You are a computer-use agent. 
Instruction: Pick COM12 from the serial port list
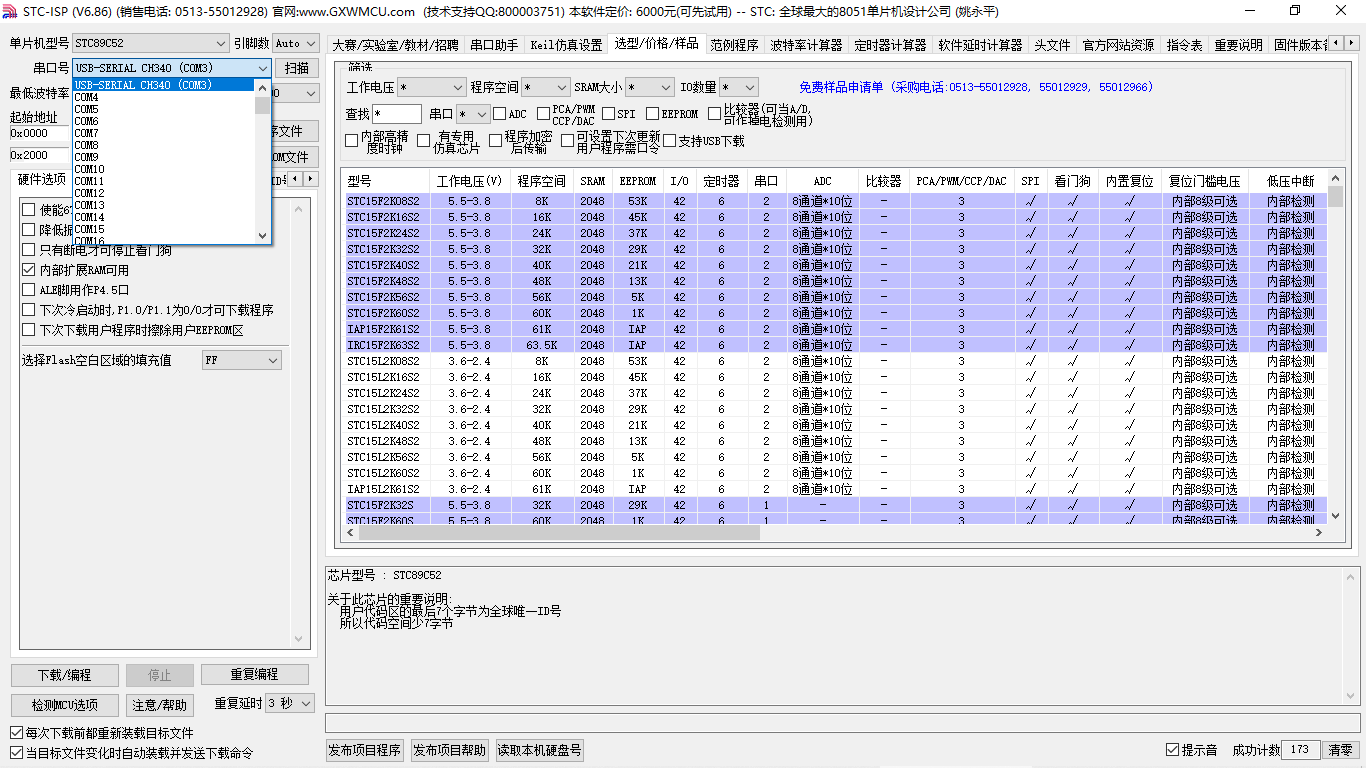[x=164, y=193]
